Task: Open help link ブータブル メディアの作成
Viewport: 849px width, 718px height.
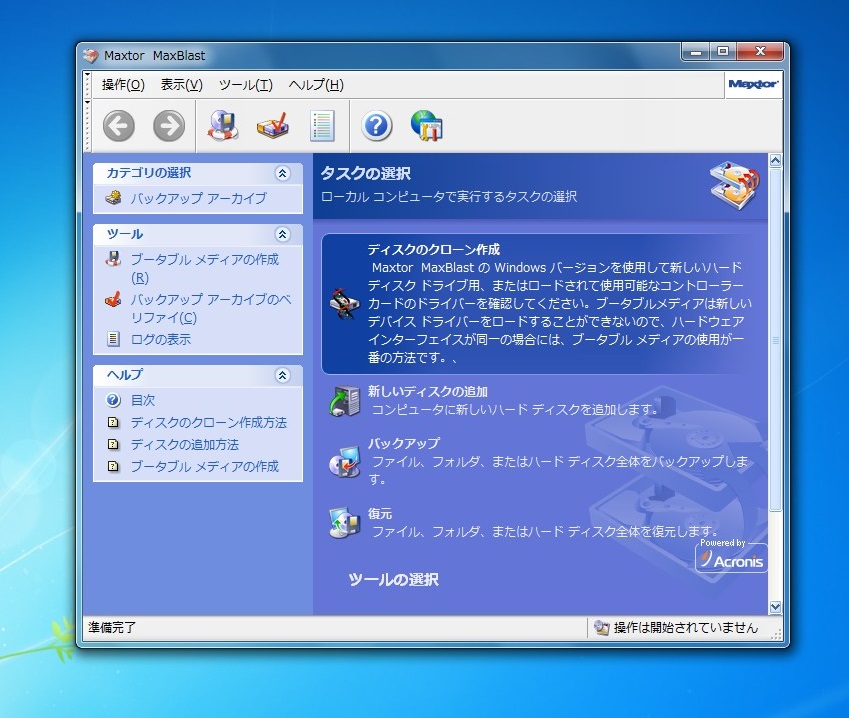Action: coord(205,466)
